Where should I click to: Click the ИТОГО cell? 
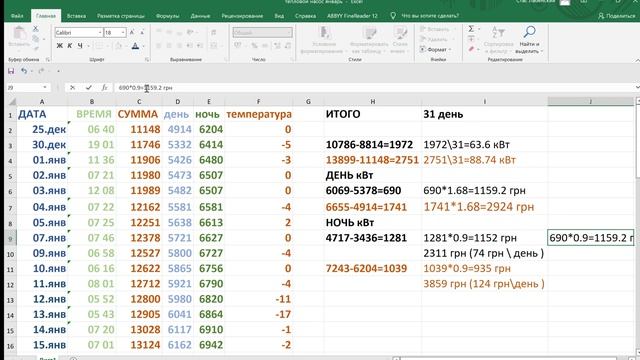373,114
